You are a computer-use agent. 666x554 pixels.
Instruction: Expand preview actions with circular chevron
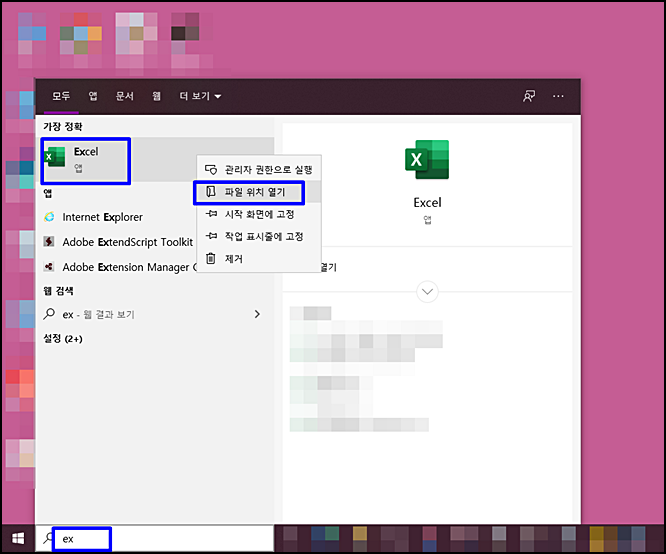click(x=427, y=291)
